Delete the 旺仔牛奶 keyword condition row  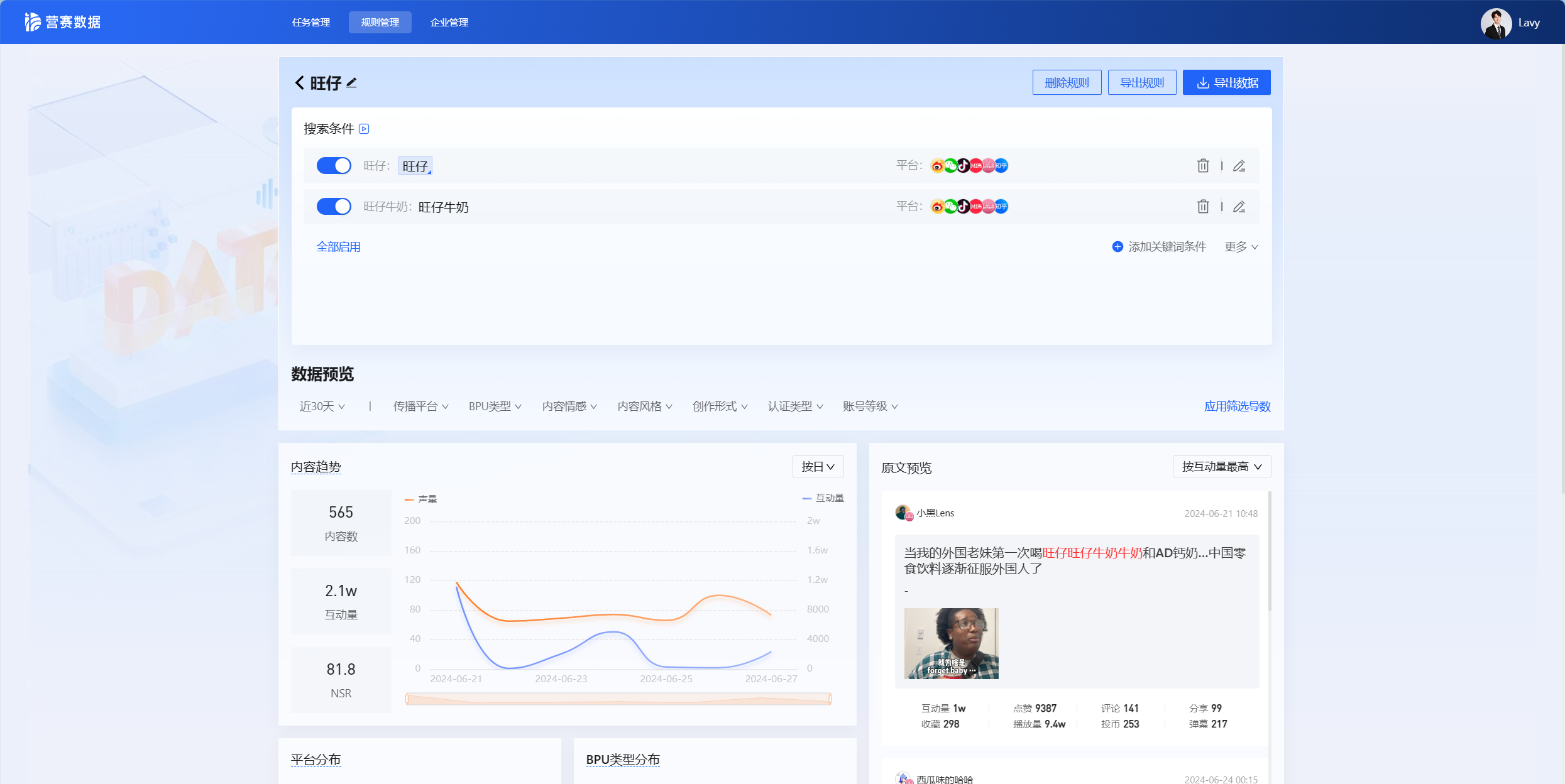[x=1203, y=207]
